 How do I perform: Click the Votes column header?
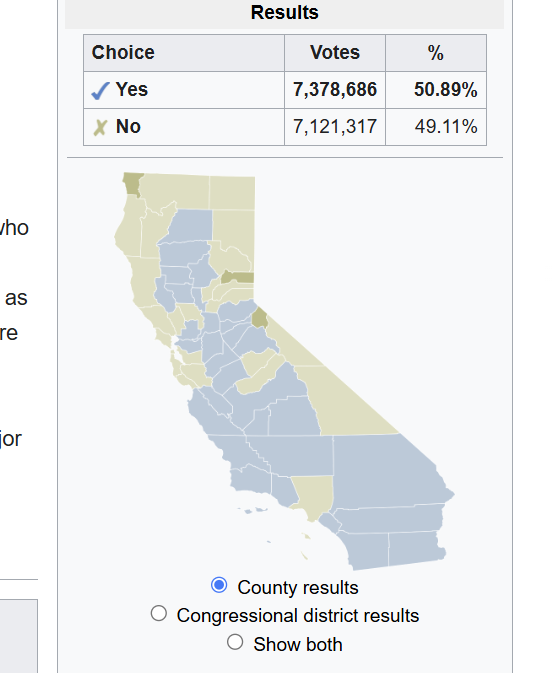coord(335,53)
